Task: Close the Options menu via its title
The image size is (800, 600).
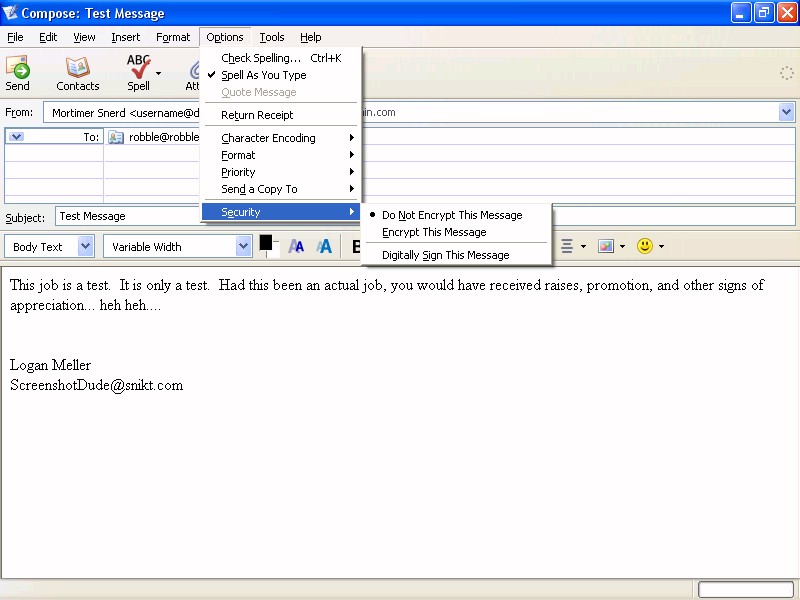Action: pyautogui.click(x=225, y=37)
